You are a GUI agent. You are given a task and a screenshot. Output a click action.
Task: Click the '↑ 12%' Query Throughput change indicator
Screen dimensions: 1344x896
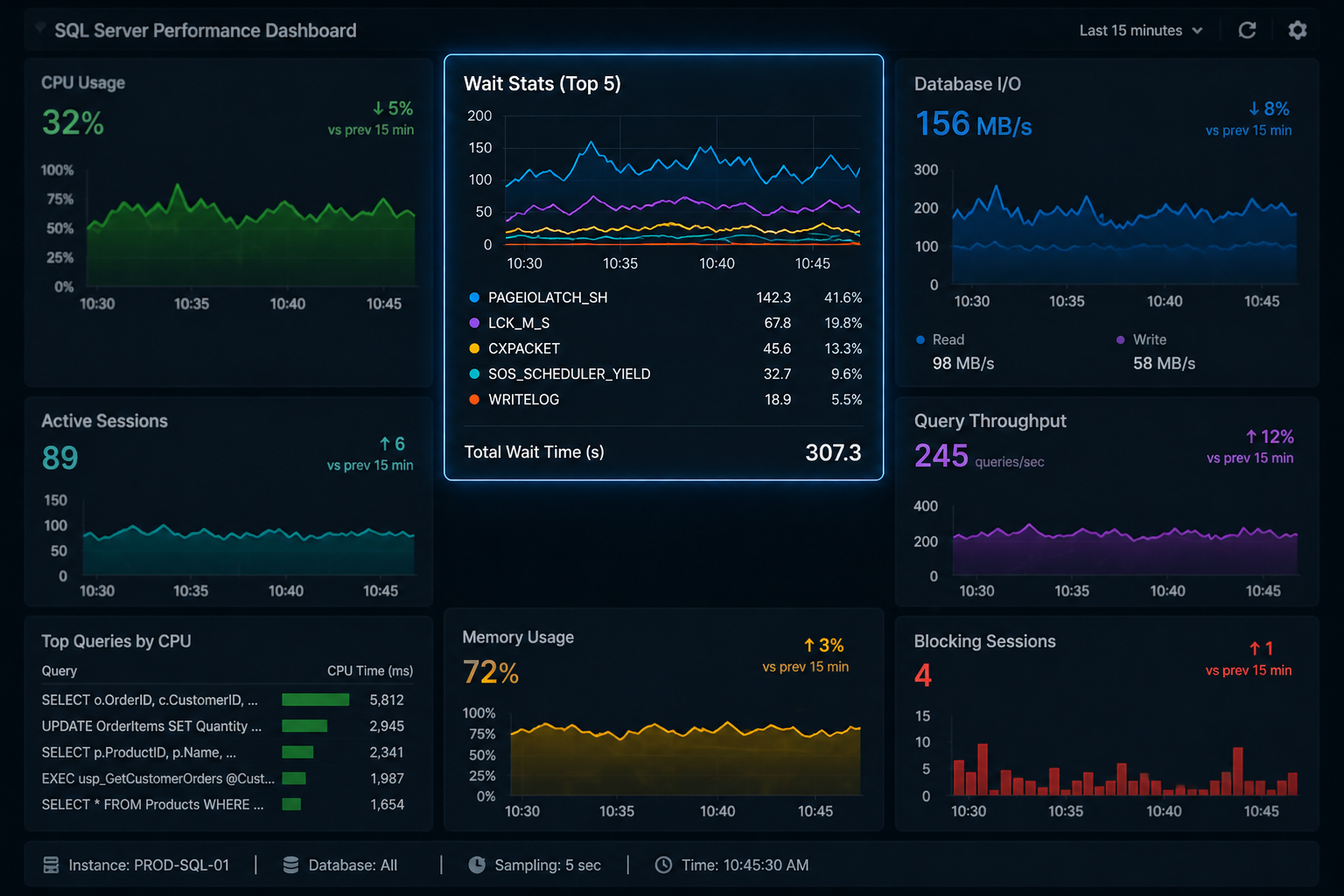point(1270,437)
